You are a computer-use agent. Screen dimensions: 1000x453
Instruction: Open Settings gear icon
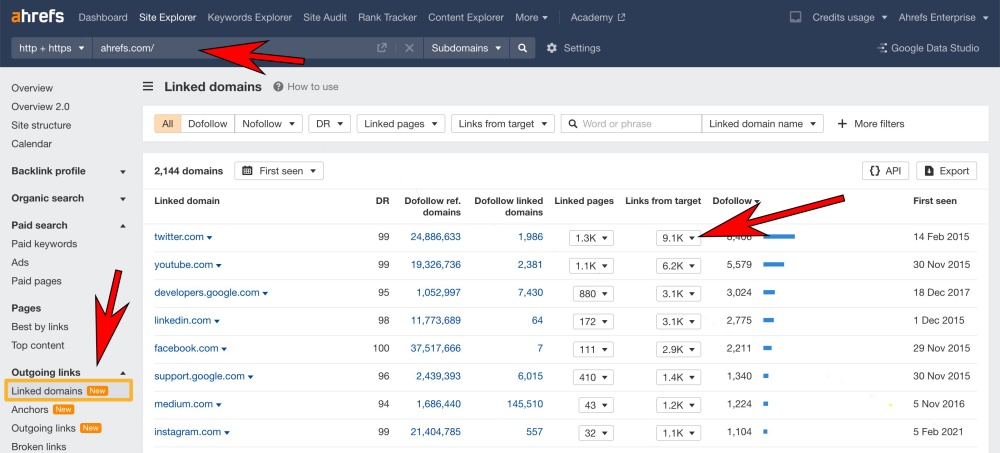click(x=551, y=48)
